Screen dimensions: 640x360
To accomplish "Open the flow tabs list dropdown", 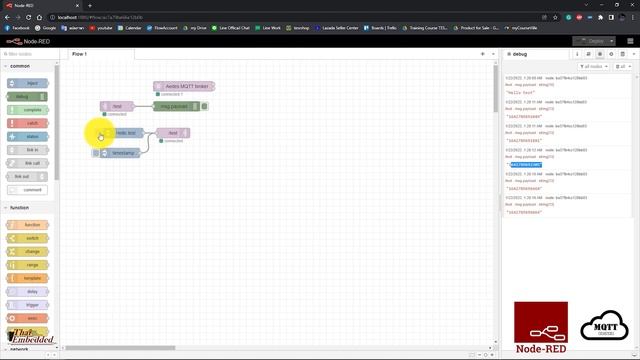I will pos(493,54).
